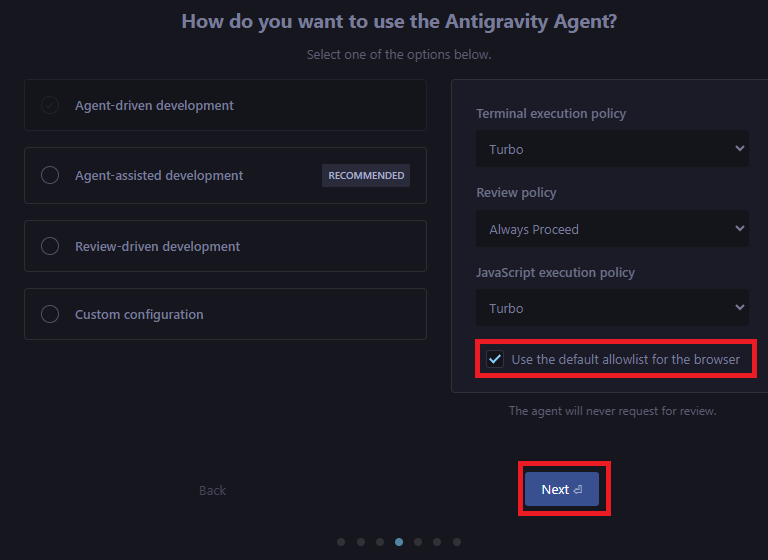Pick Review-driven development radio option
The width and height of the screenshot is (768, 560).
pos(50,246)
